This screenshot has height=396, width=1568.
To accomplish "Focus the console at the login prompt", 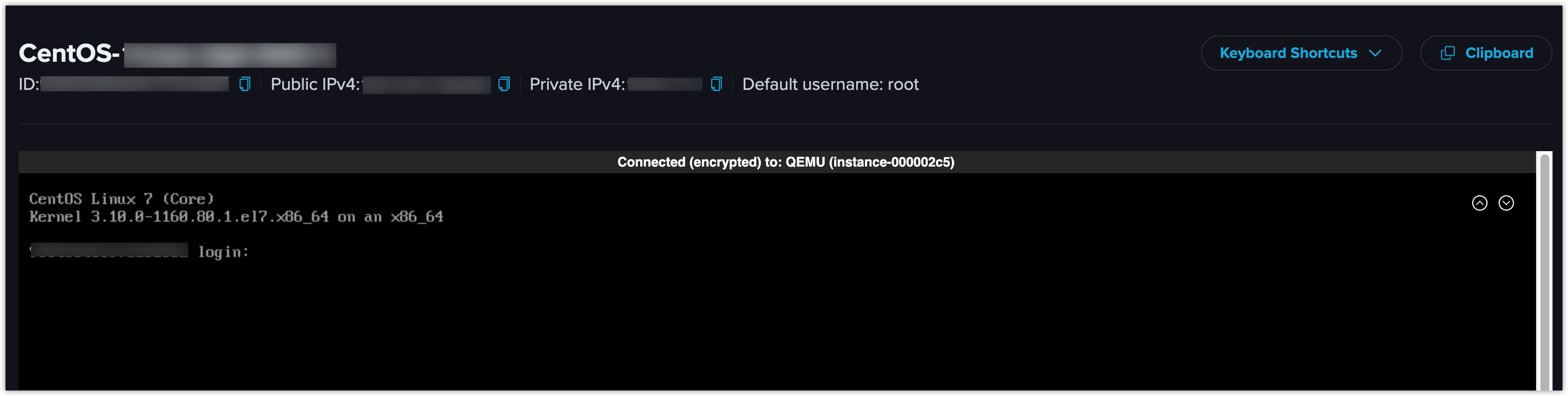I will [223, 251].
